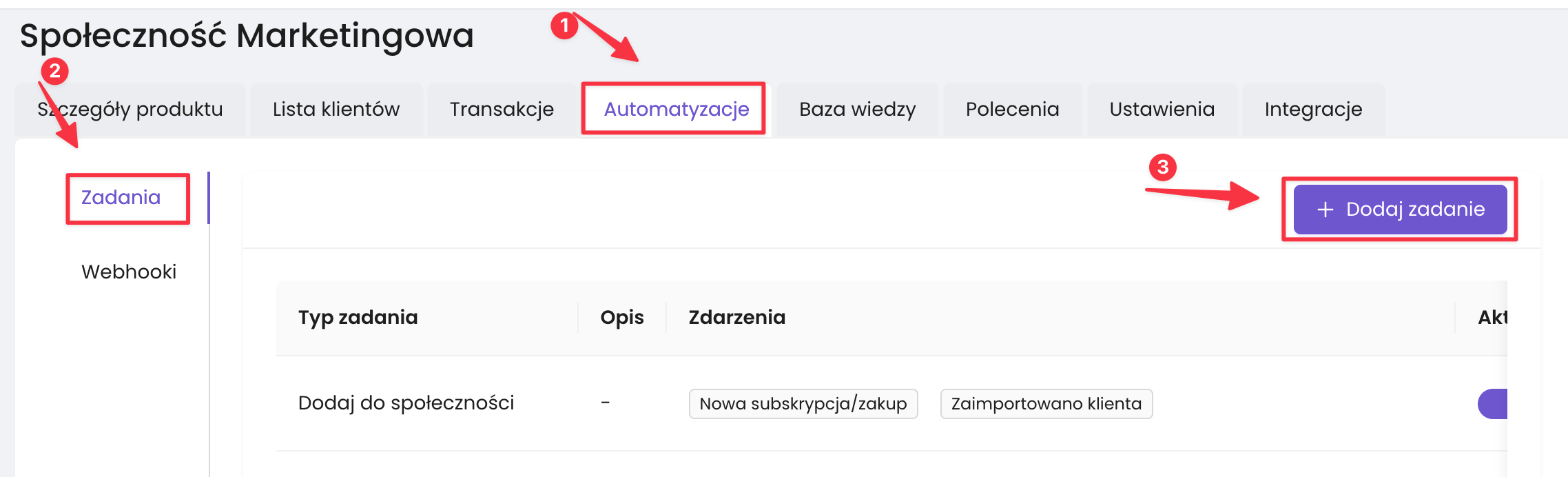Viewport: 1568px width, 477px height.
Task: Go to the Lista klientów tab
Action: 336,109
